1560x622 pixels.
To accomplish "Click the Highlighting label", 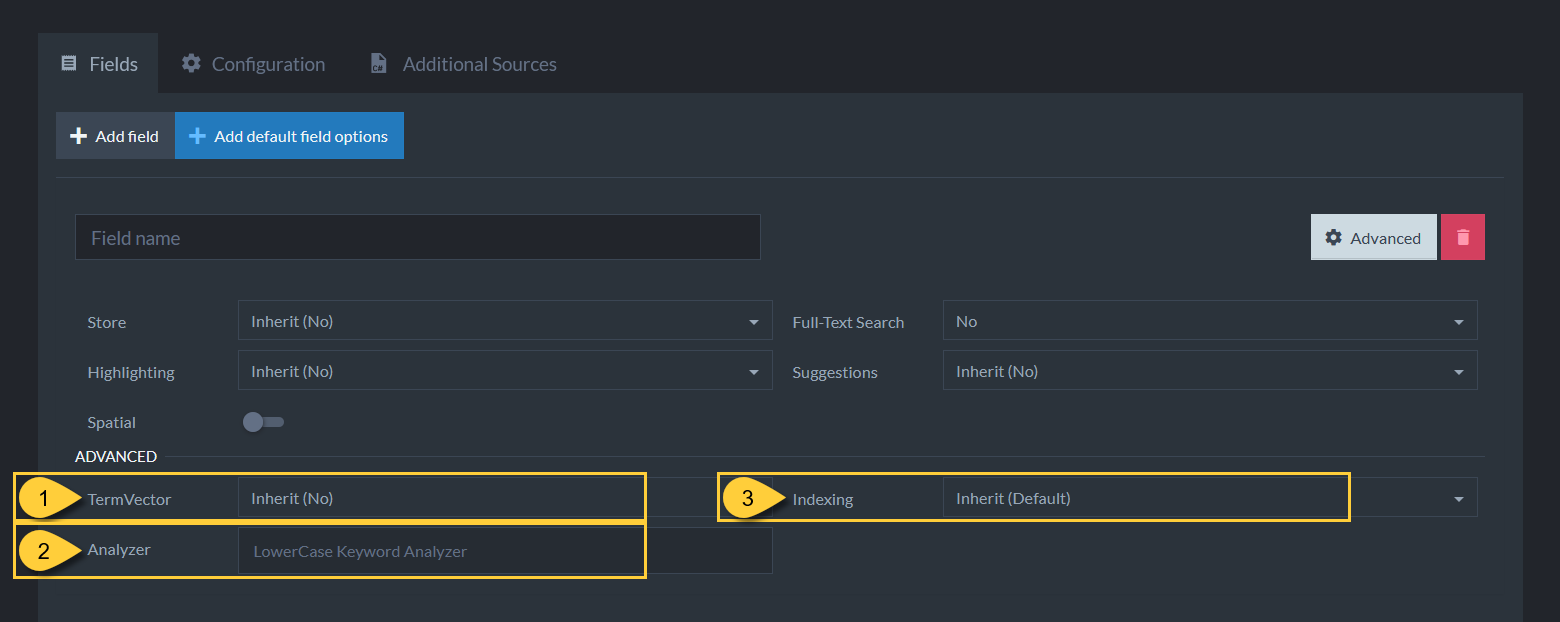I will 131,372.
